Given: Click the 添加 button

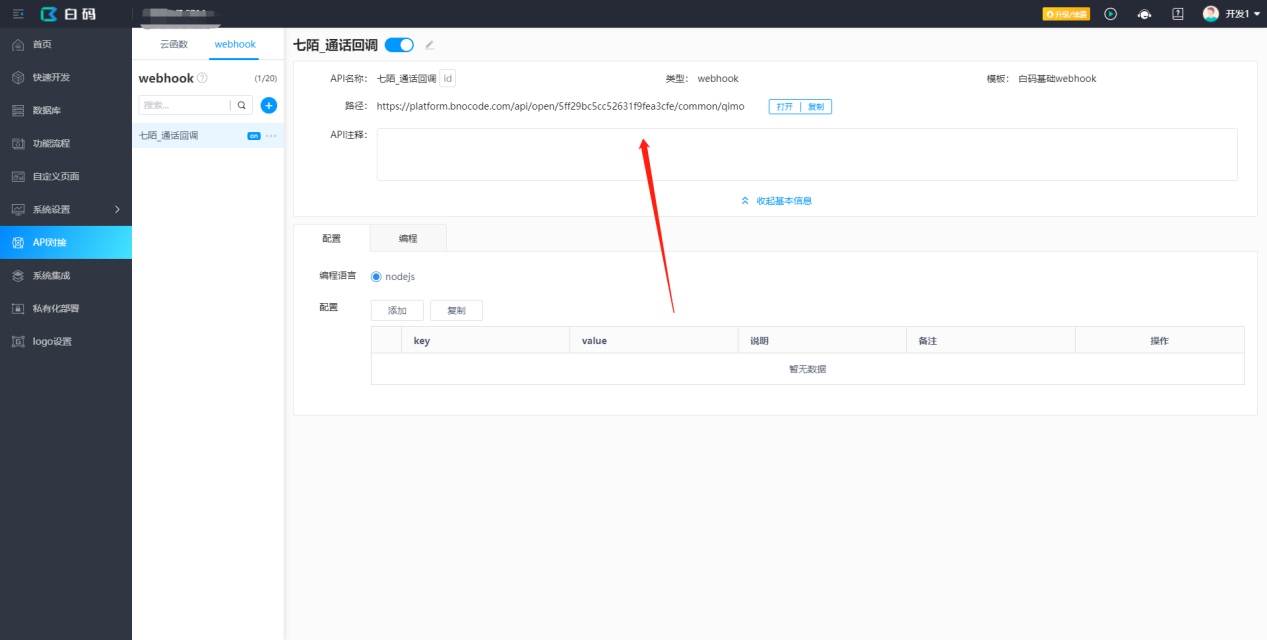Looking at the screenshot, I should click(397, 311).
